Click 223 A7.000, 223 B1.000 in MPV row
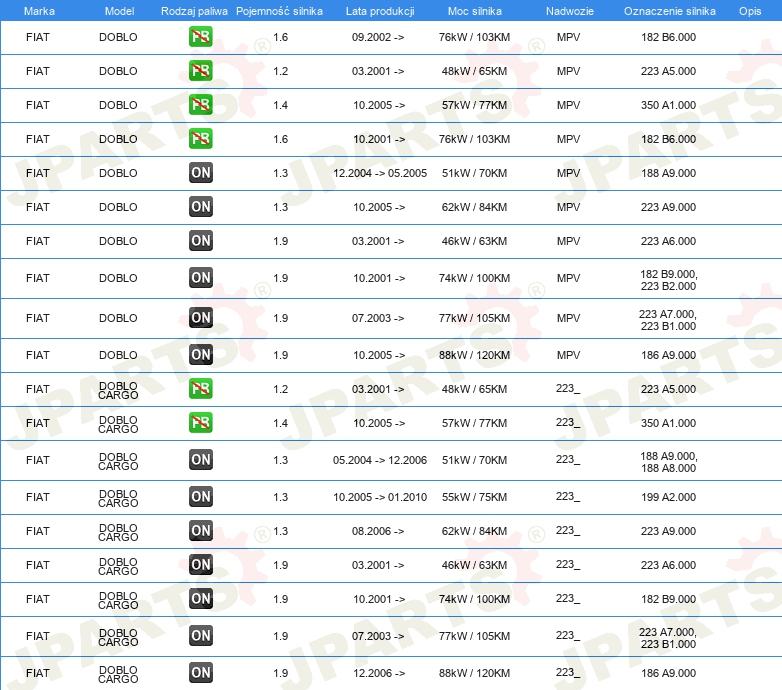Image resolution: width=782 pixels, height=690 pixels. coord(668,320)
